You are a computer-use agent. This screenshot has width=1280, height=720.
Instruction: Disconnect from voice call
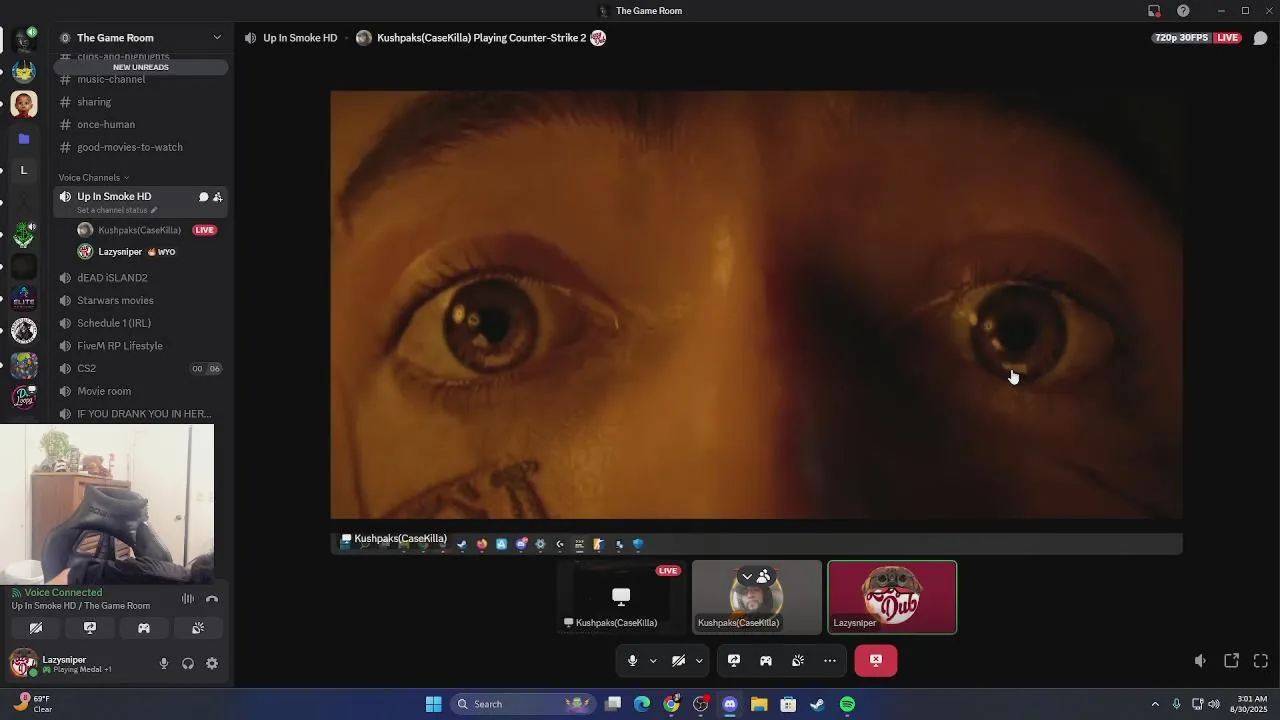(212, 599)
